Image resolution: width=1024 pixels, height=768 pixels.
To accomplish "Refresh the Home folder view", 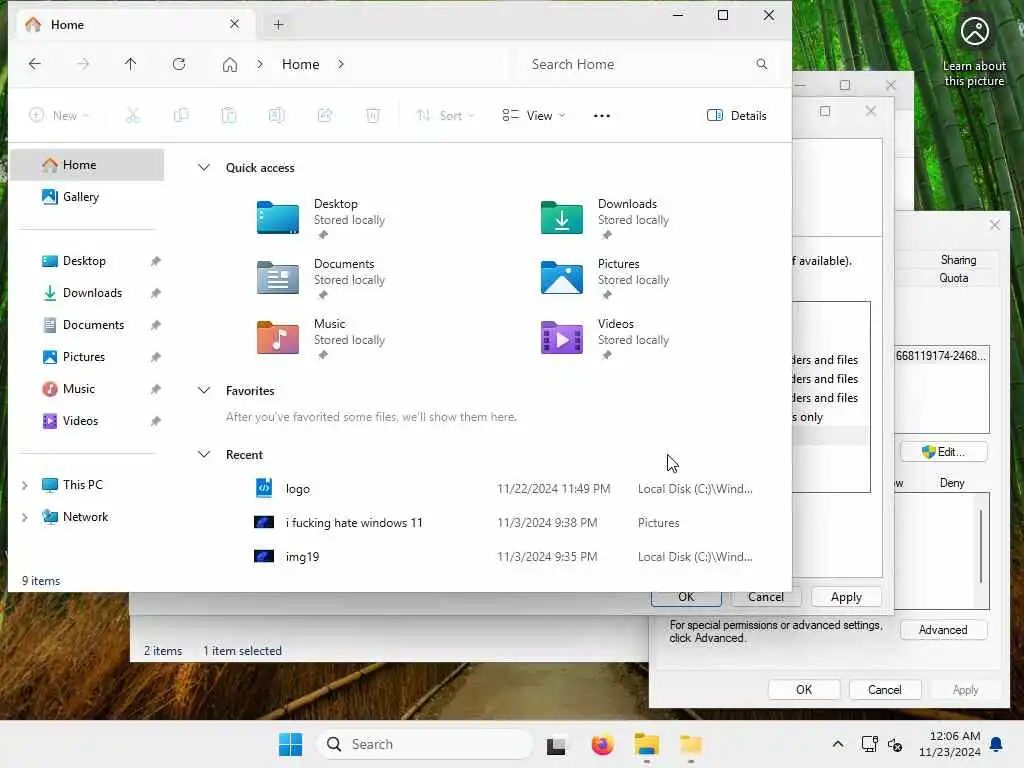I will click(x=179, y=64).
